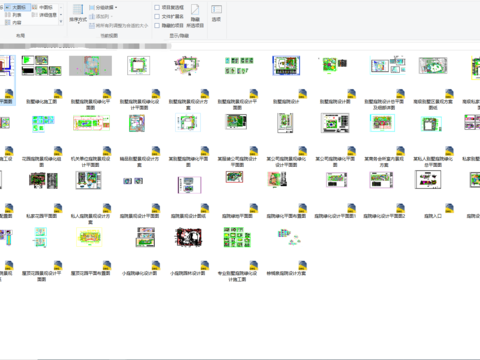Select the 庭院景观设计图纸 file thumbnail
480x360 pixels.
click(x=189, y=185)
